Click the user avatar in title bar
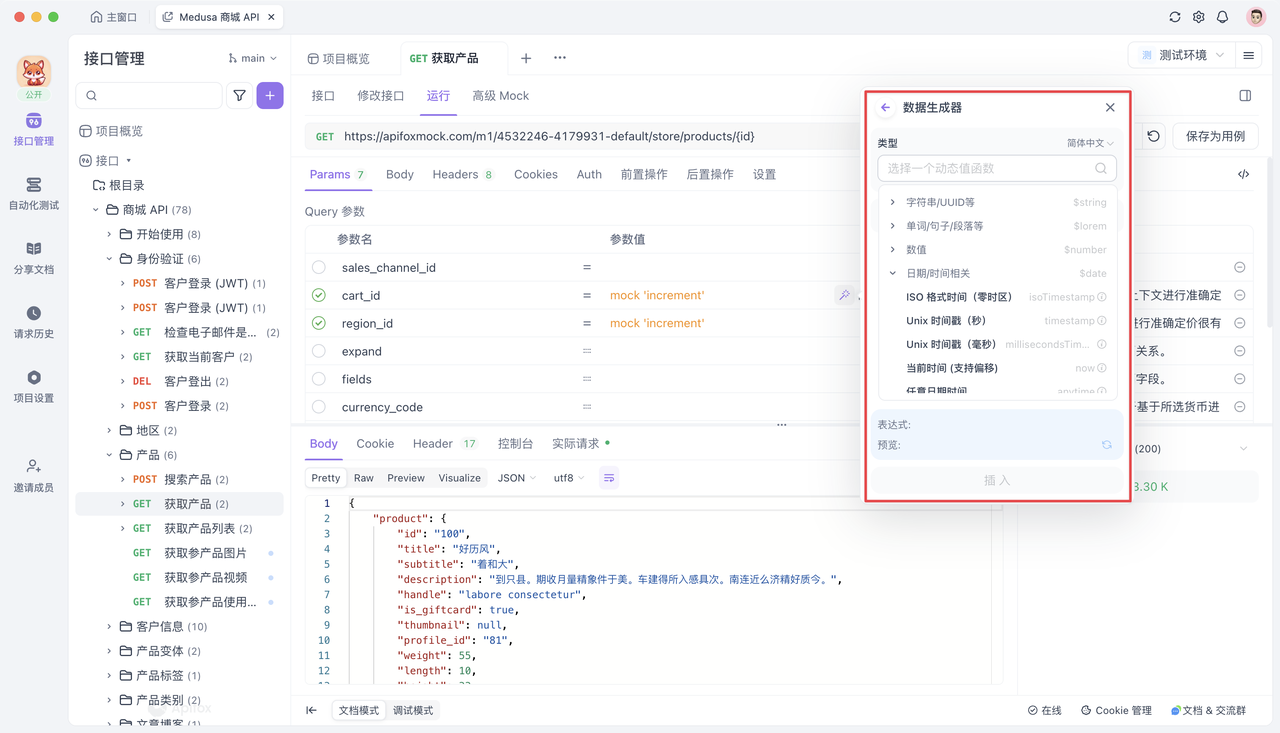The width and height of the screenshot is (1280, 733). (1256, 17)
